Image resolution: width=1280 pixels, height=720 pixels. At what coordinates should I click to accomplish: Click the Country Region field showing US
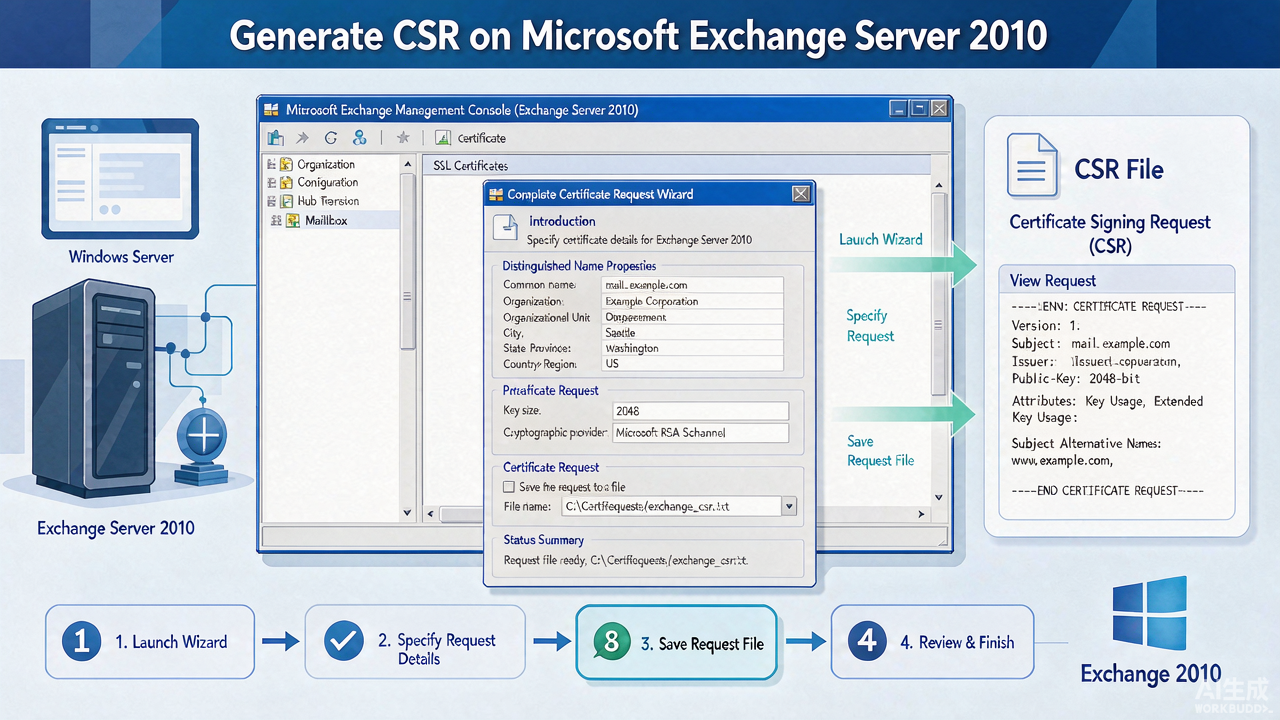coord(692,364)
